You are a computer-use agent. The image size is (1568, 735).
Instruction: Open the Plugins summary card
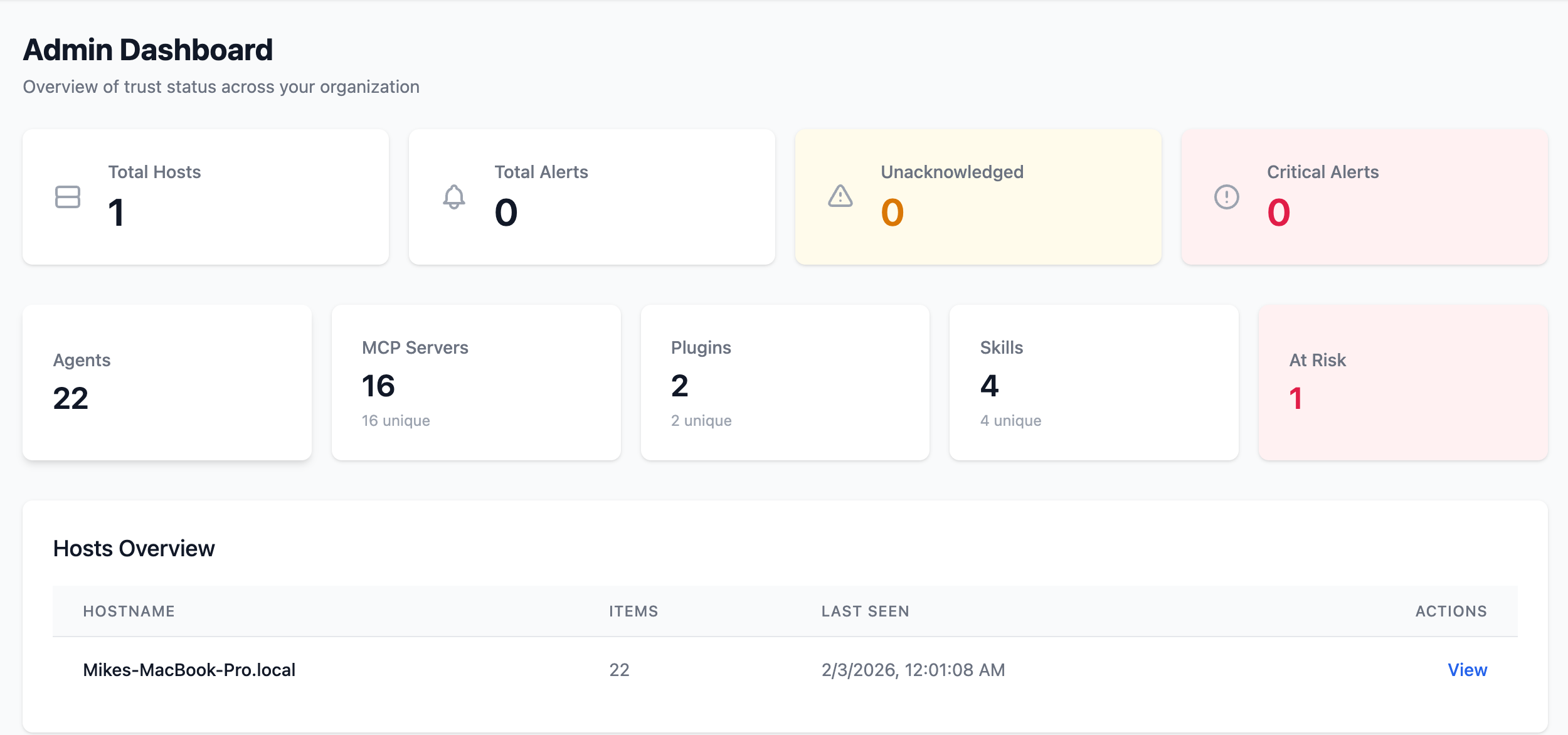[785, 381]
